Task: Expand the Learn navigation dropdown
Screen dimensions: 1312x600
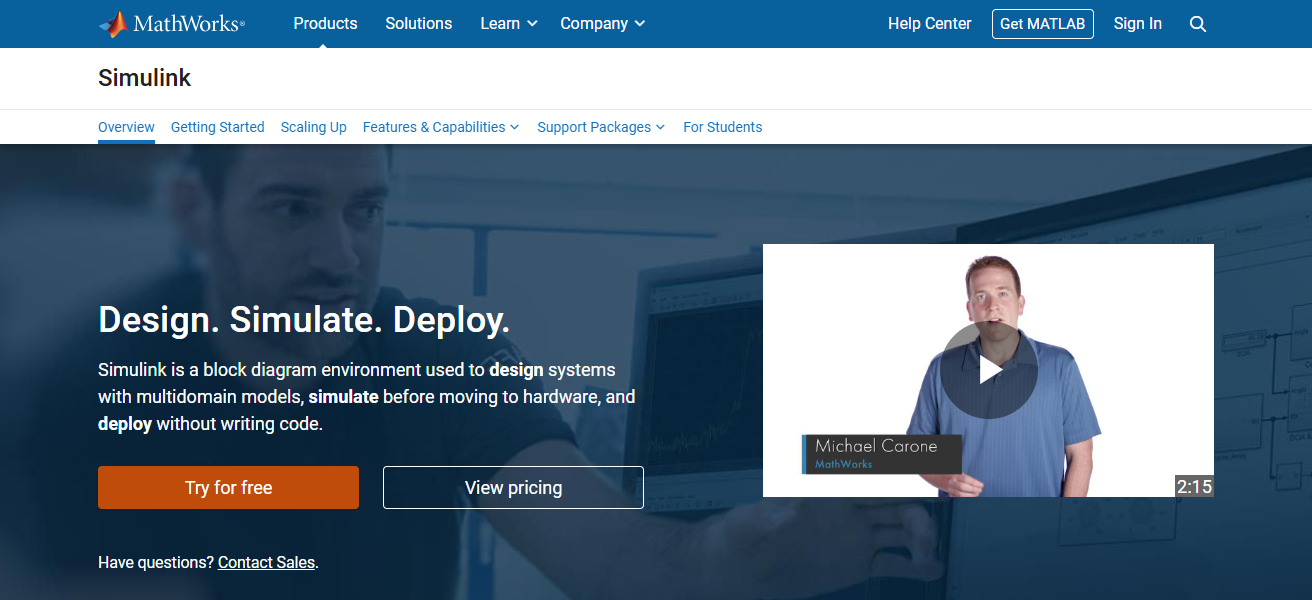Action: tap(507, 23)
